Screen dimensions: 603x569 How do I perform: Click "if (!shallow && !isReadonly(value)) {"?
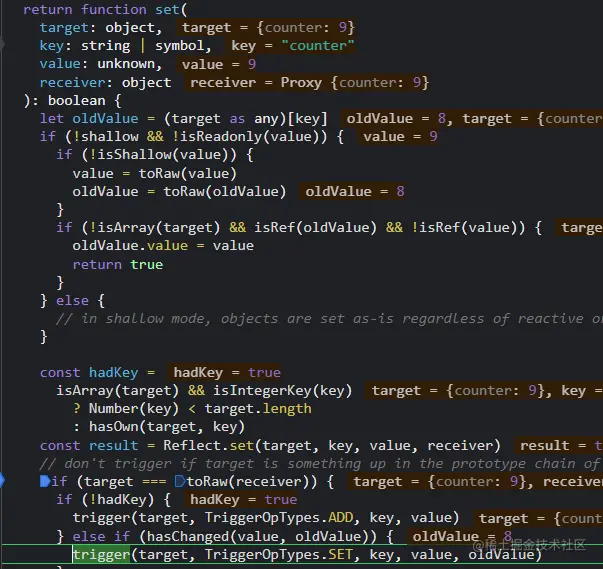192,136
